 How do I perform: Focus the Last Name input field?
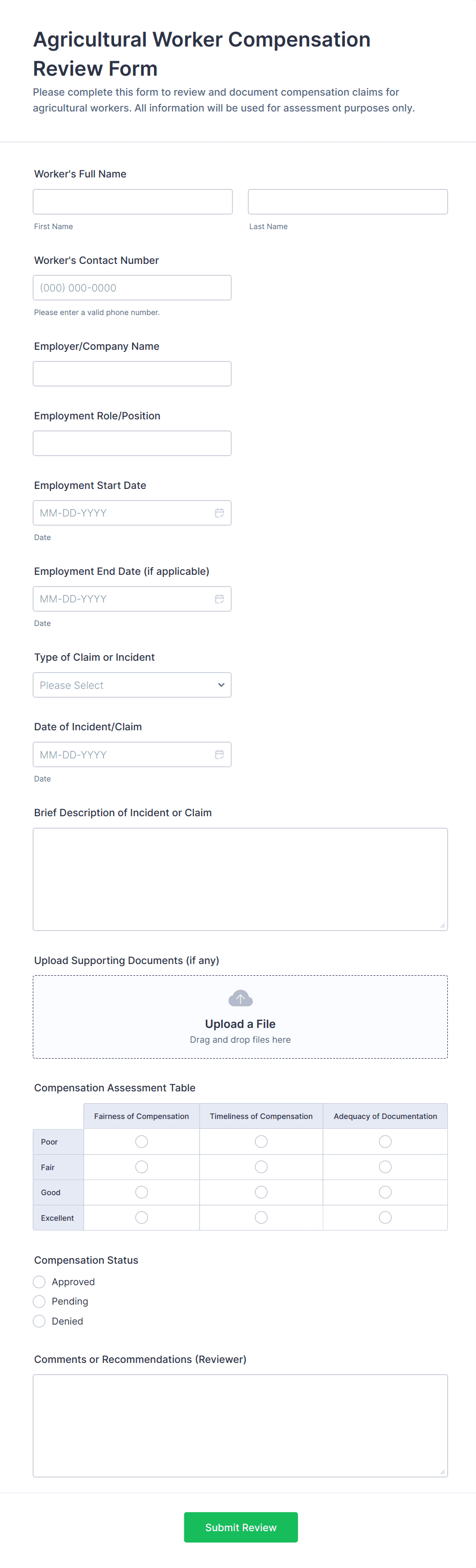tap(348, 201)
